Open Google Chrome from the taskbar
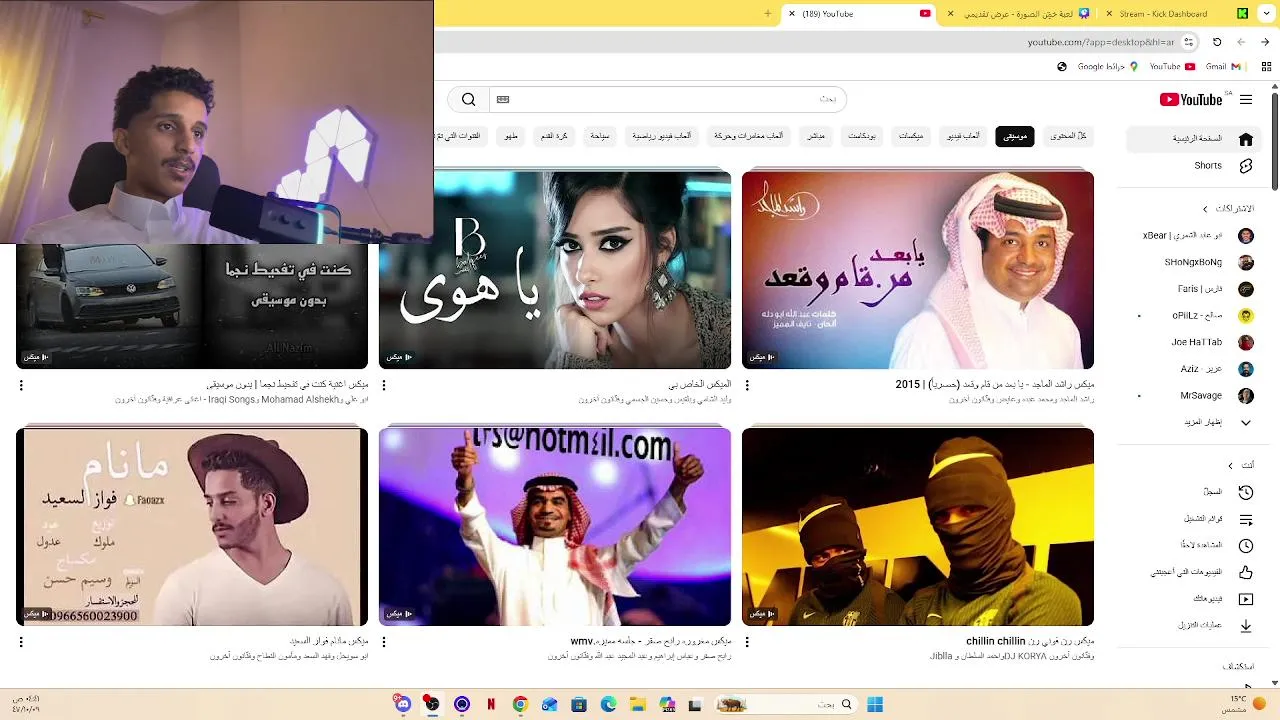This screenshot has width=1280, height=720. [x=520, y=704]
